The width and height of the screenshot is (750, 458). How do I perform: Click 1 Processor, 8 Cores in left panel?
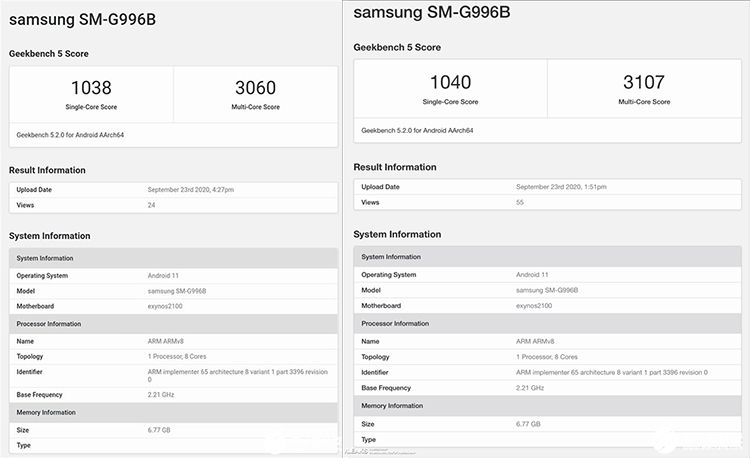click(177, 357)
